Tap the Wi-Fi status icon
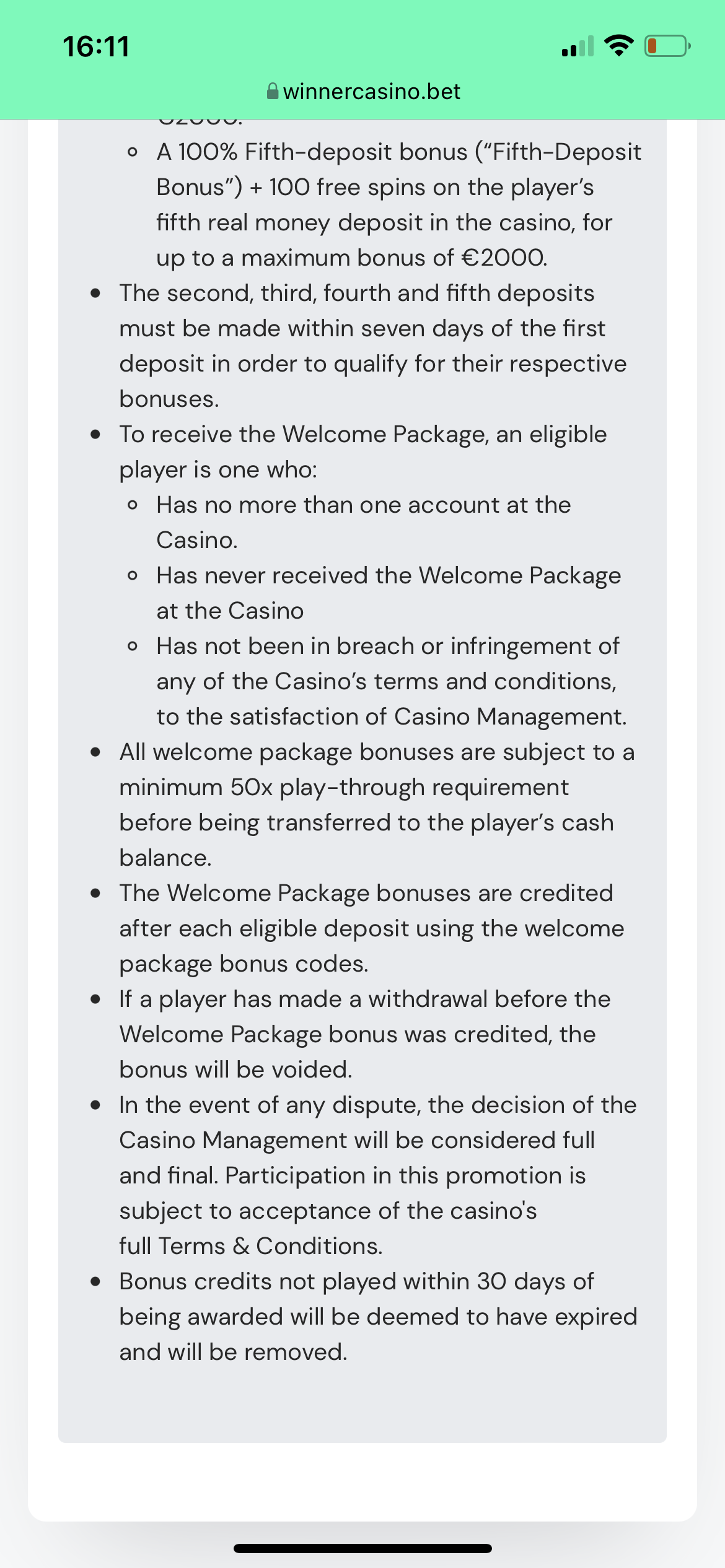The width and height of the screenshot is (725, 1568). click(618, 46)
